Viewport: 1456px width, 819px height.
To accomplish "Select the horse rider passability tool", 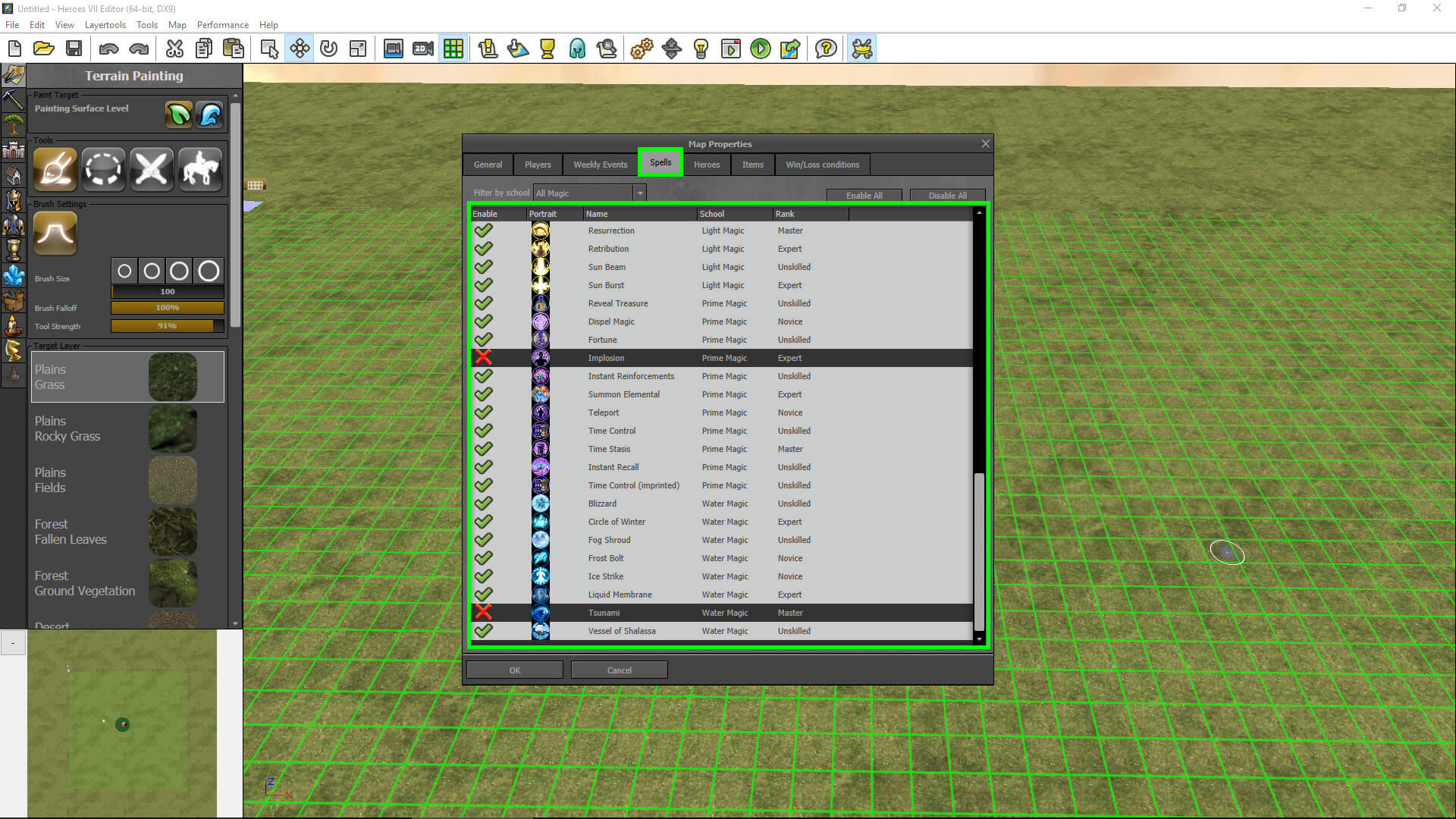I will pyautogui.click(x=200, y=168).
